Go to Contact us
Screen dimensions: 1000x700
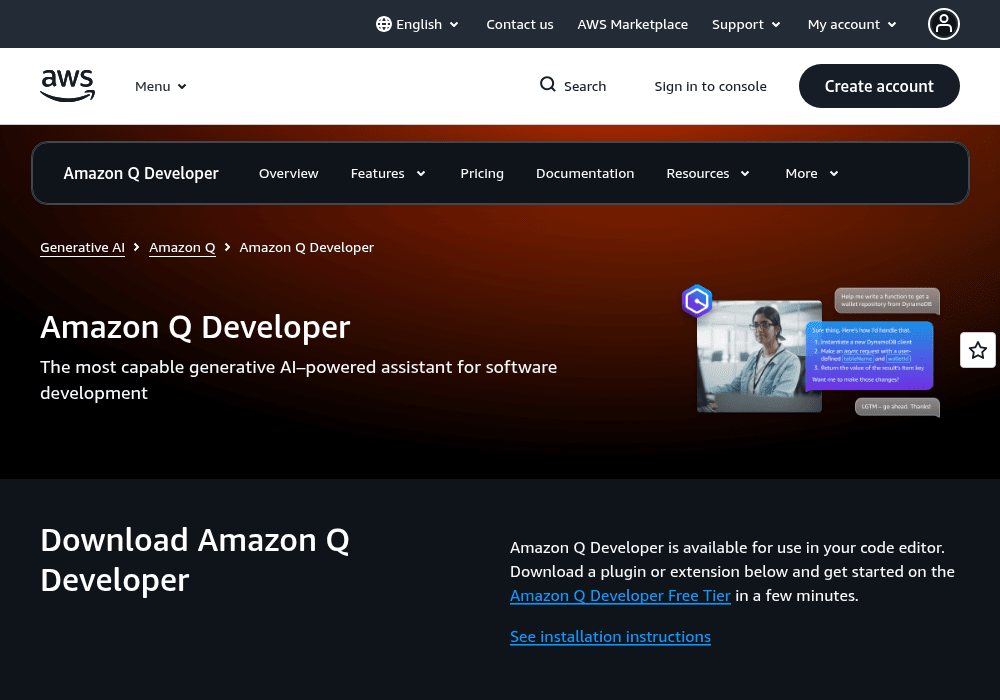pos(520,24)
